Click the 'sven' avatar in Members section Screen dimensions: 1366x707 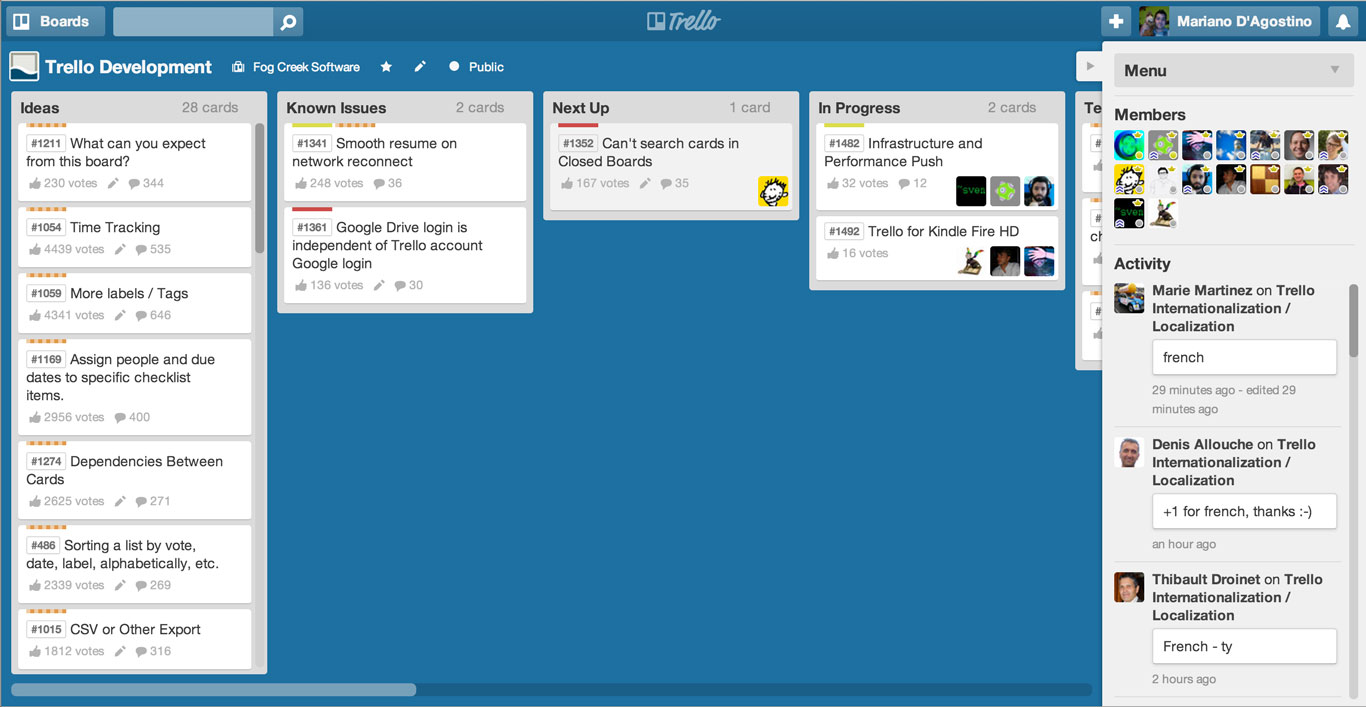point(1130,213)
